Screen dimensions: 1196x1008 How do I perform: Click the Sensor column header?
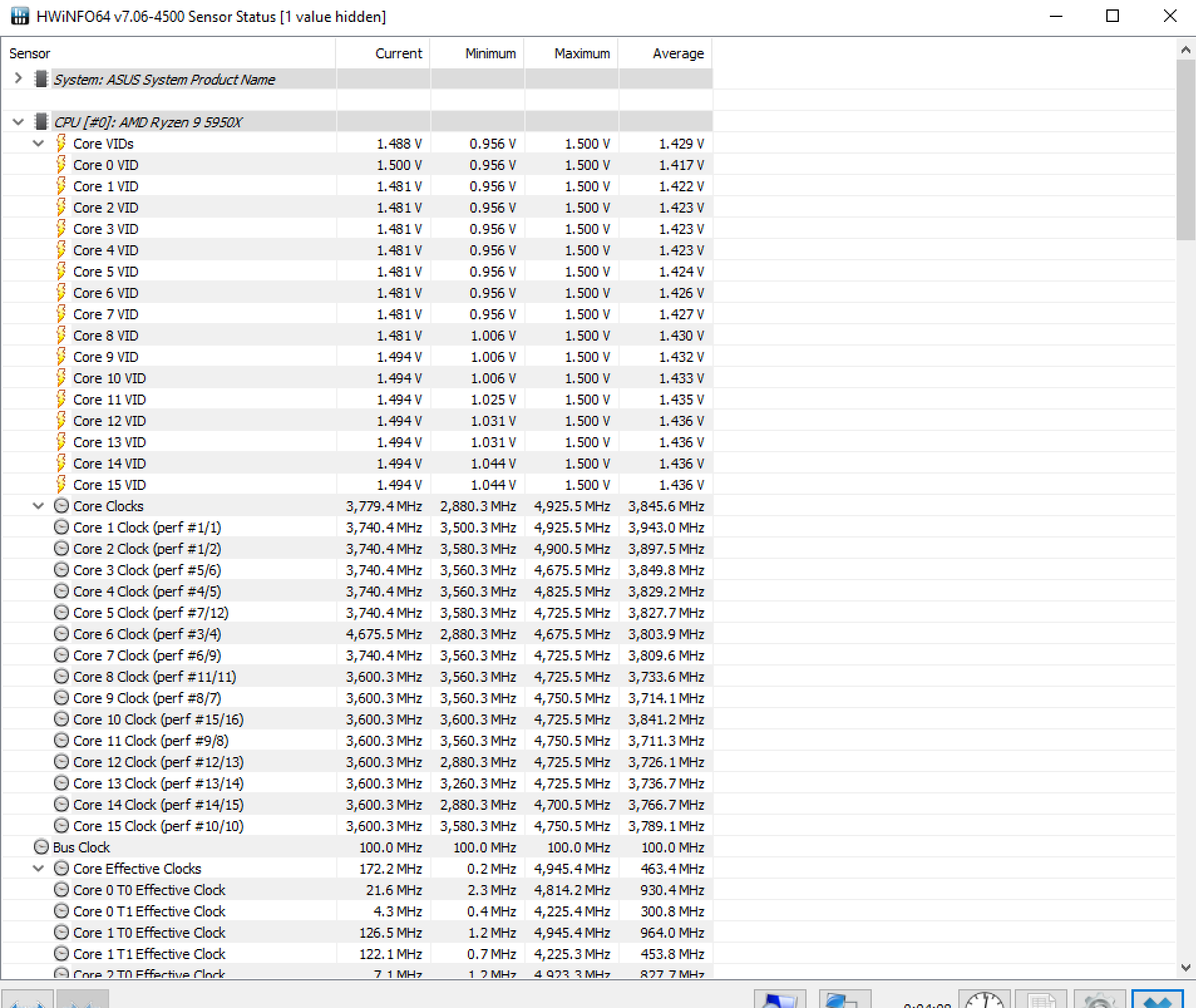pyautogui.click(x=168, y=53)
